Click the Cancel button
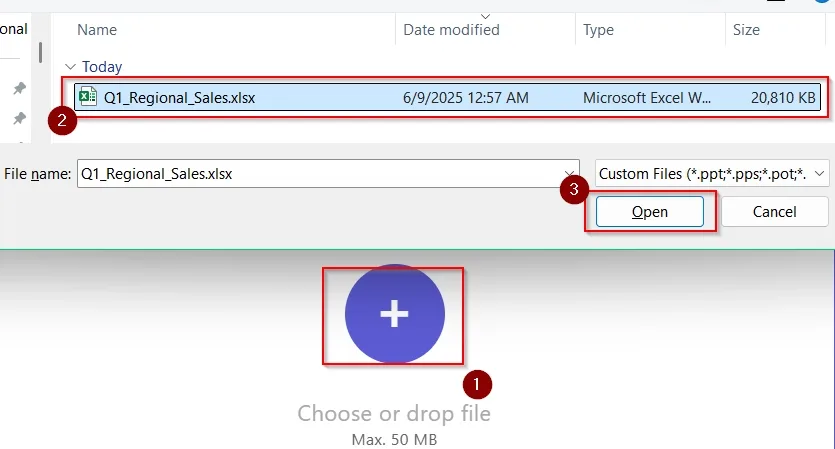Viewport: 835px width, 449px height. point(774,211)
